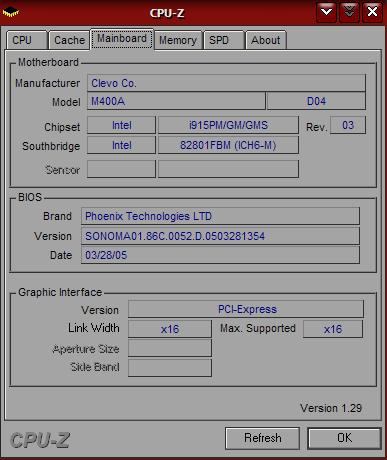The image size is (387, 460).
Task: Open the Cache tab
Action: point(69,40)
